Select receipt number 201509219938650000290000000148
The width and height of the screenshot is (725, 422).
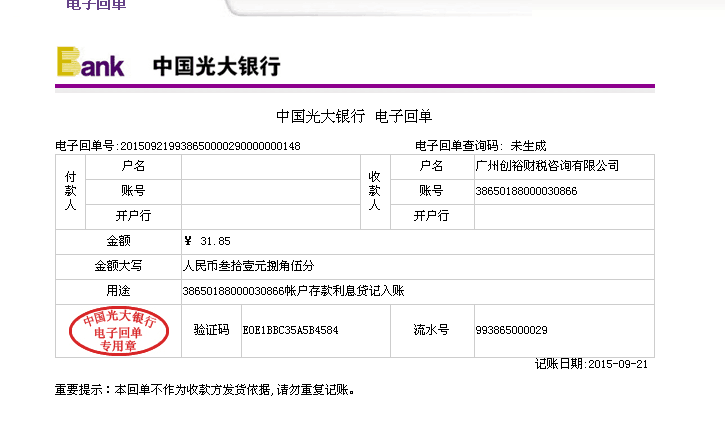210,146
